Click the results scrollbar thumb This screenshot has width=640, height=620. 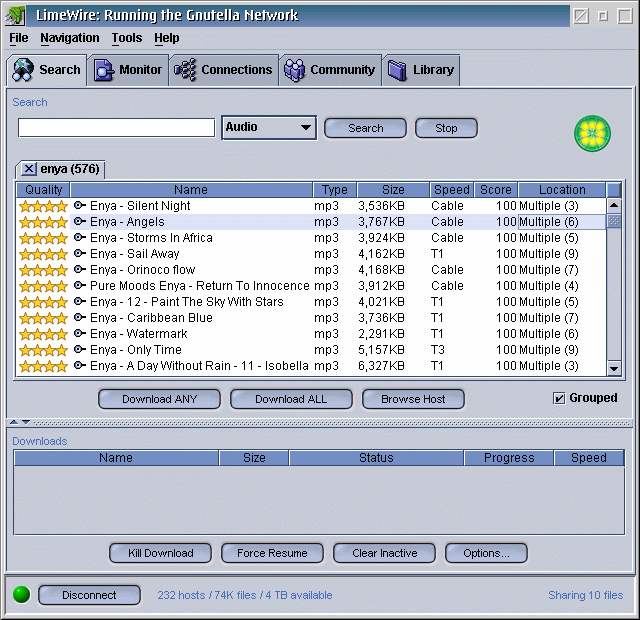point(614,221)
